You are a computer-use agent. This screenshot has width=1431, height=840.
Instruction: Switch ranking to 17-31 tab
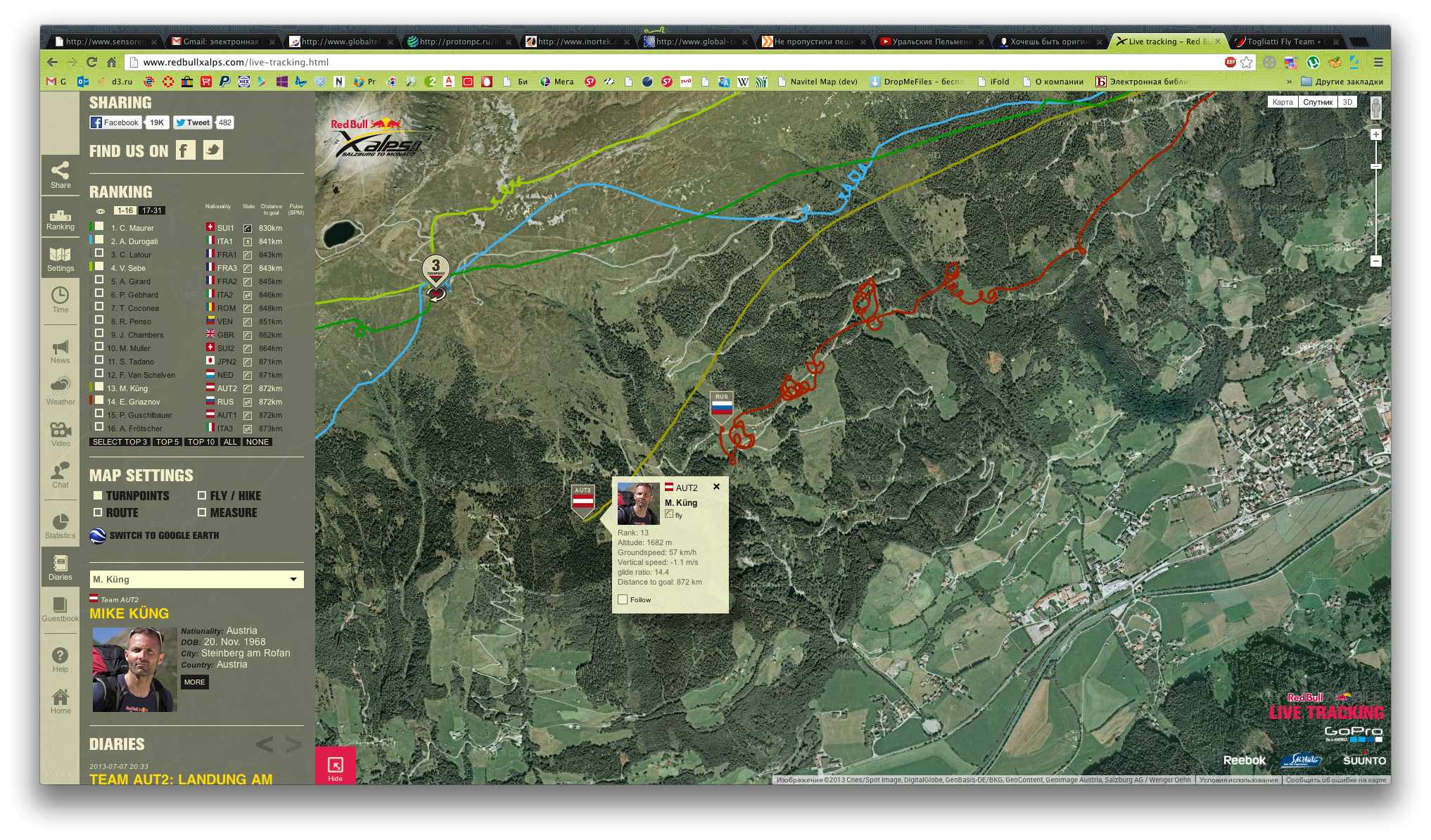pyautogui.click(x=151, y=210)
